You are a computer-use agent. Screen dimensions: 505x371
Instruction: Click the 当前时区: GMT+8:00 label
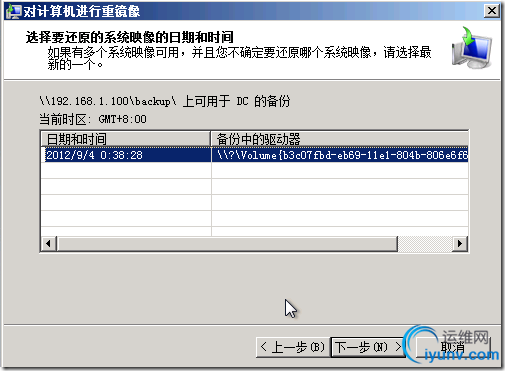coord(93,119)
